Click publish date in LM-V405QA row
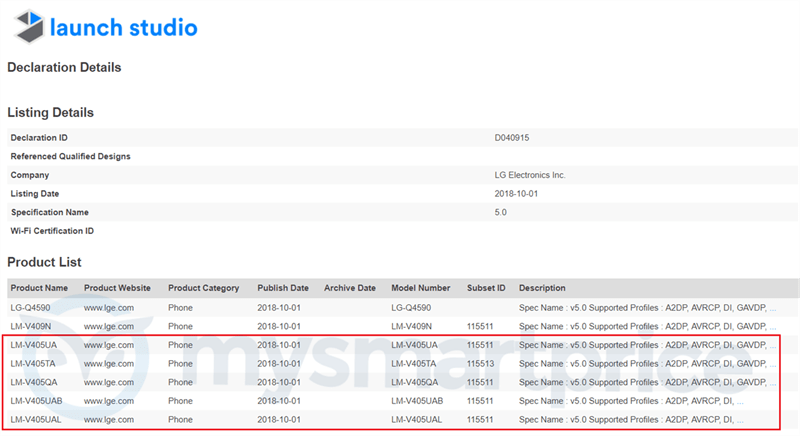Image resolution: width=800 pixels, height=436 pixels. (279, 382)
